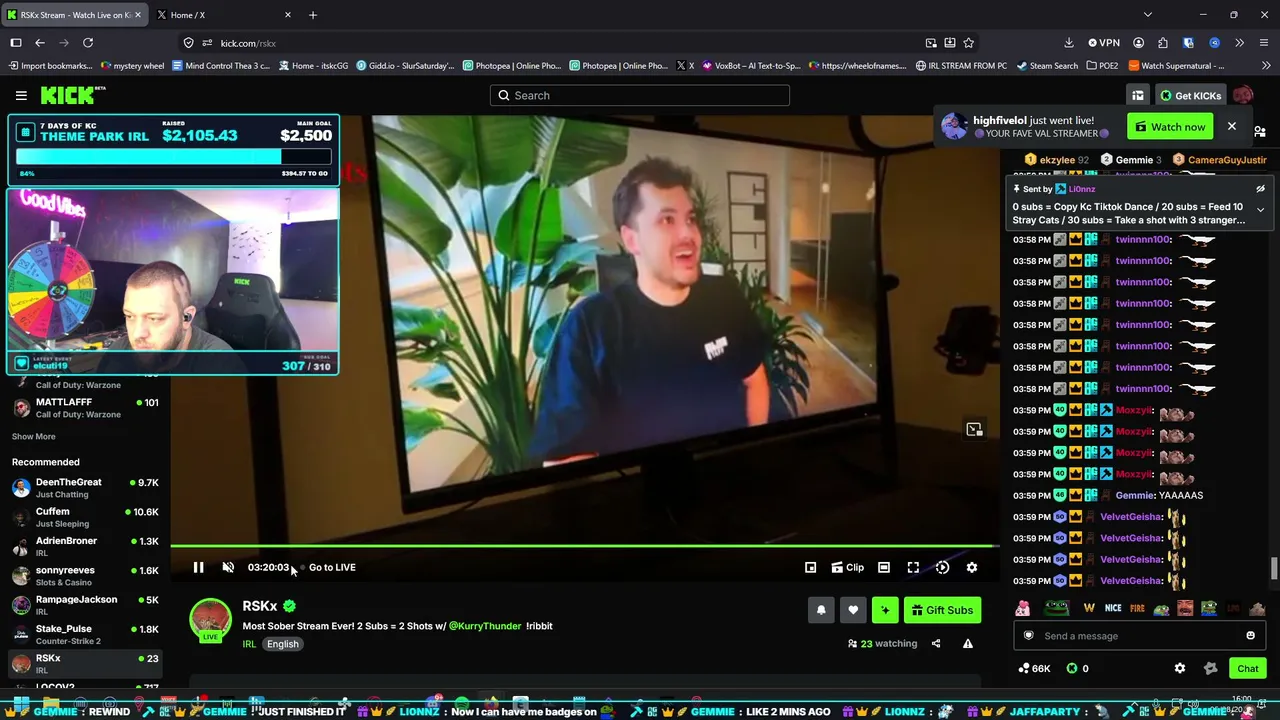The image size is (1280, 720).
Task: Click Watch now for highfivelol
Action: (x=1169, y=127)
